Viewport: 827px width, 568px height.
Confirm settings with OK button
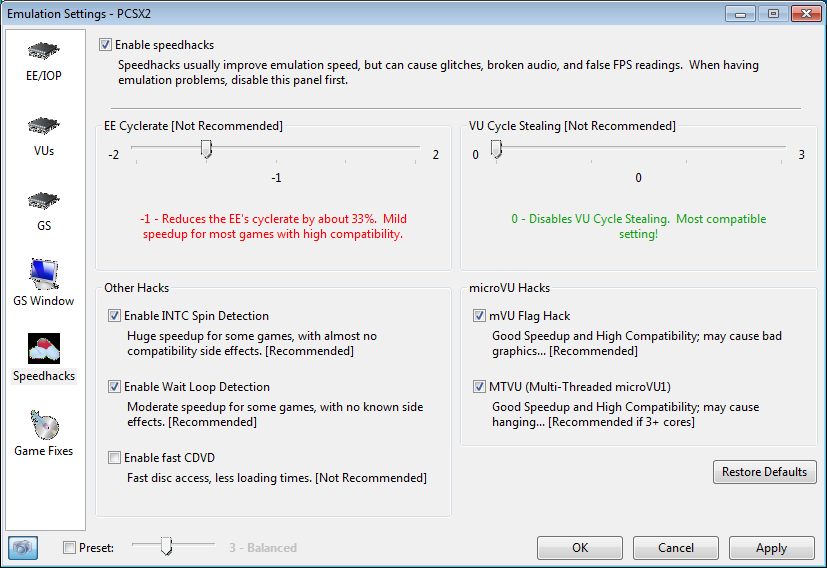pos(580,548)
